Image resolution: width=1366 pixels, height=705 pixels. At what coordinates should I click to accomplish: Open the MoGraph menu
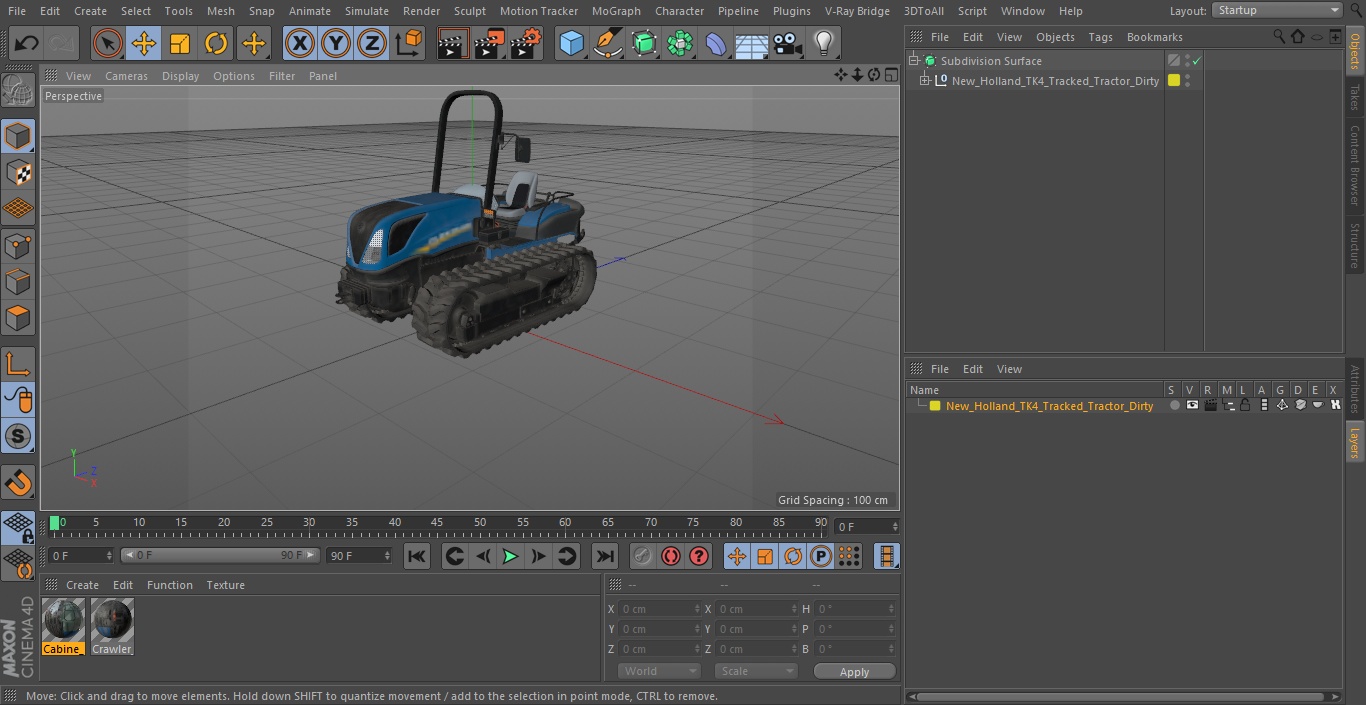point(616,11)
